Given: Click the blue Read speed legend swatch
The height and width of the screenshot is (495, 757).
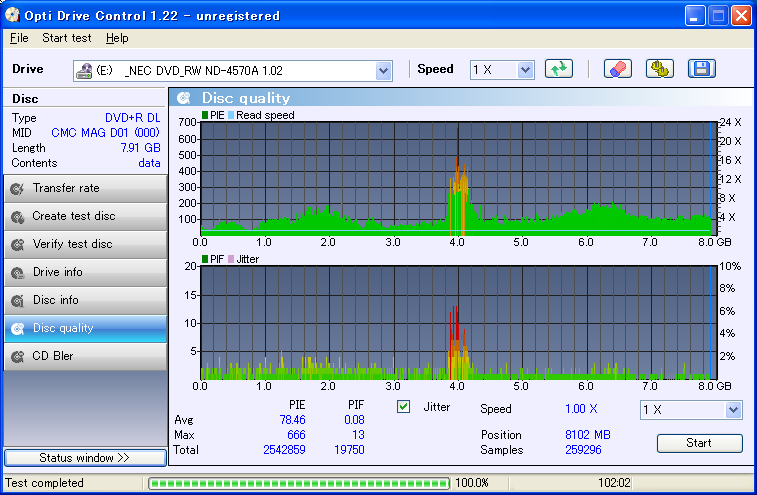Looking at the screenshot, I should [x=231, y=115].
